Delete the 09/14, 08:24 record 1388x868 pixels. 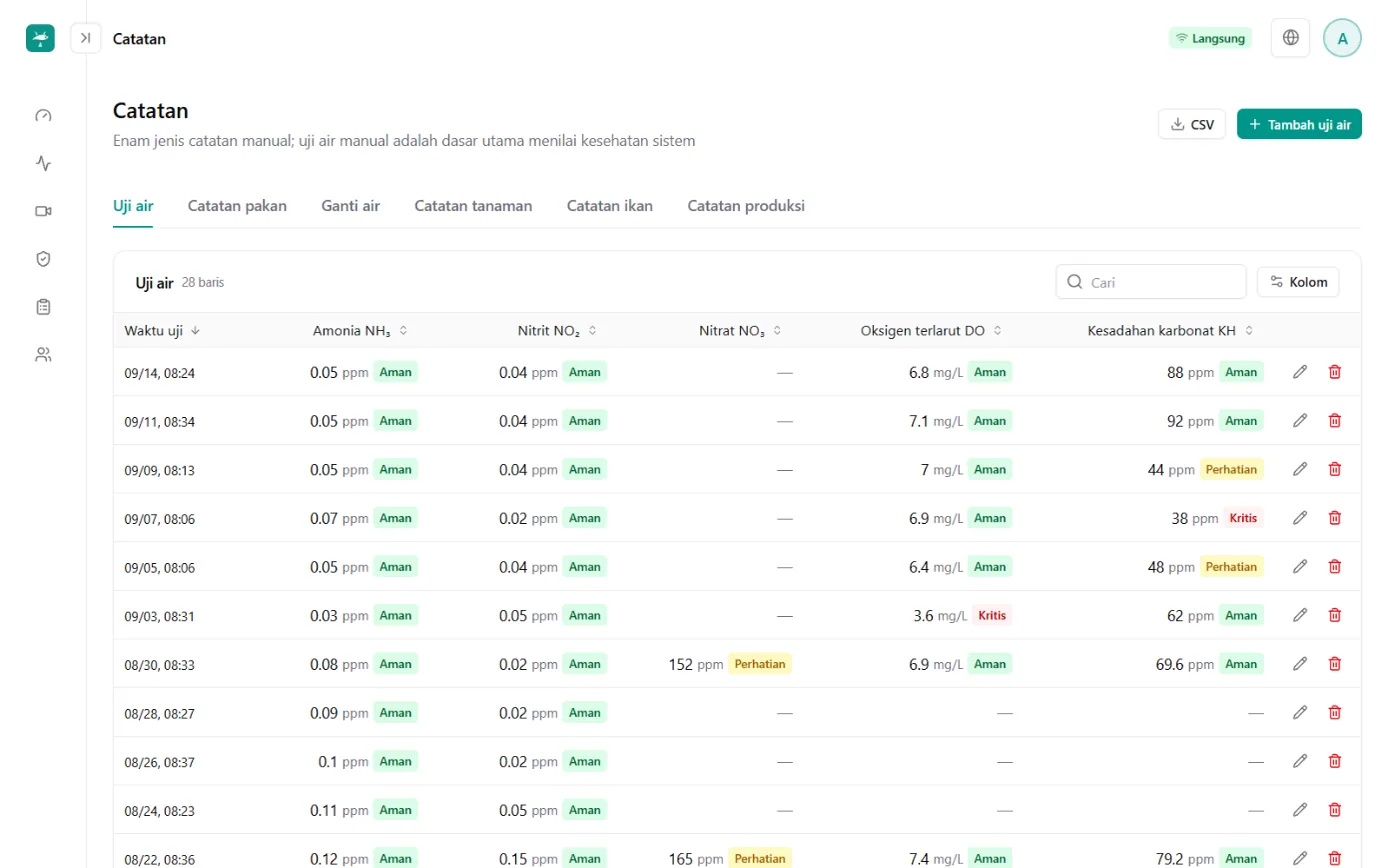tap(1334, 372)
